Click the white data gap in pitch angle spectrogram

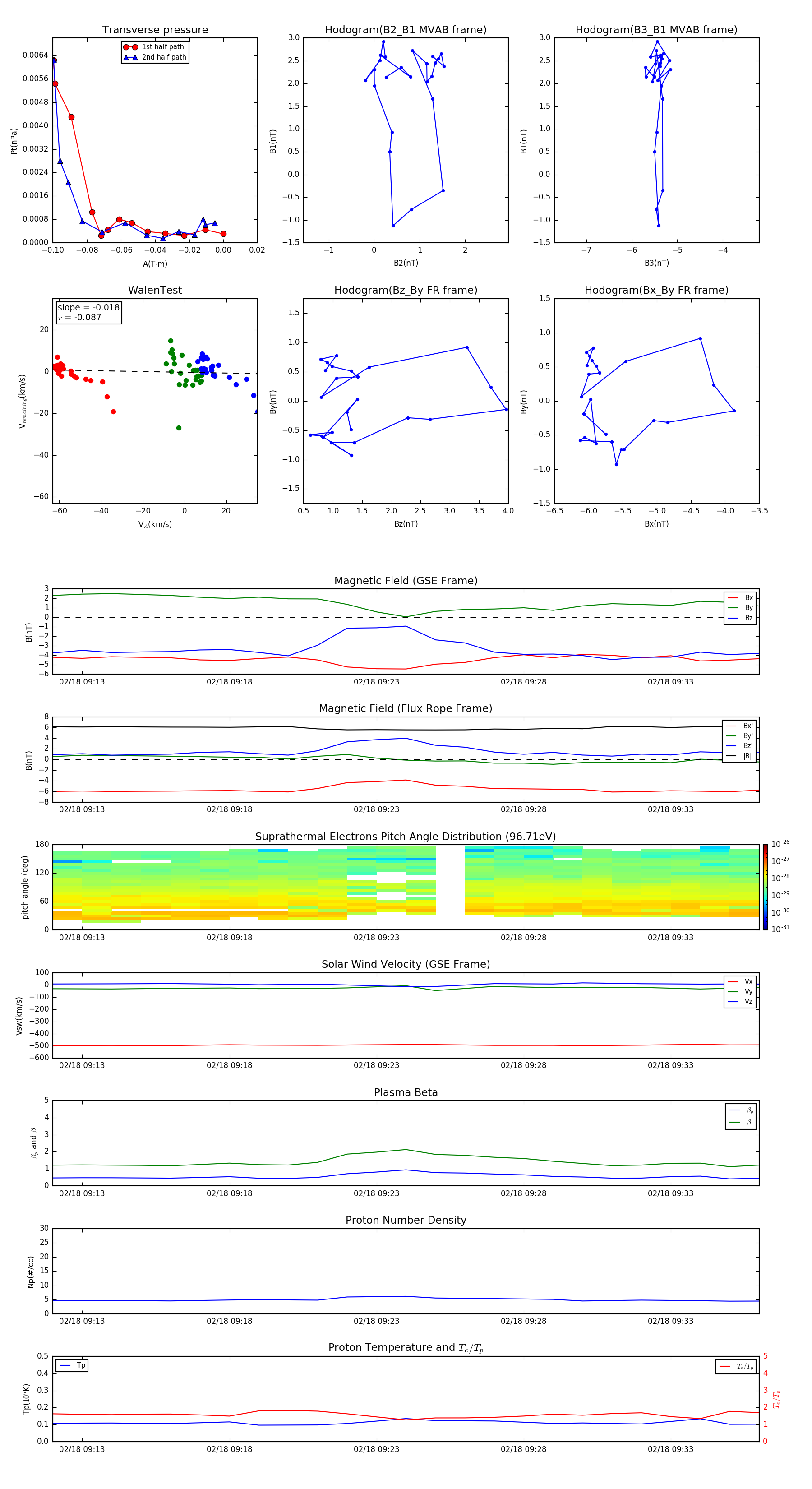[x=450, y=887]
